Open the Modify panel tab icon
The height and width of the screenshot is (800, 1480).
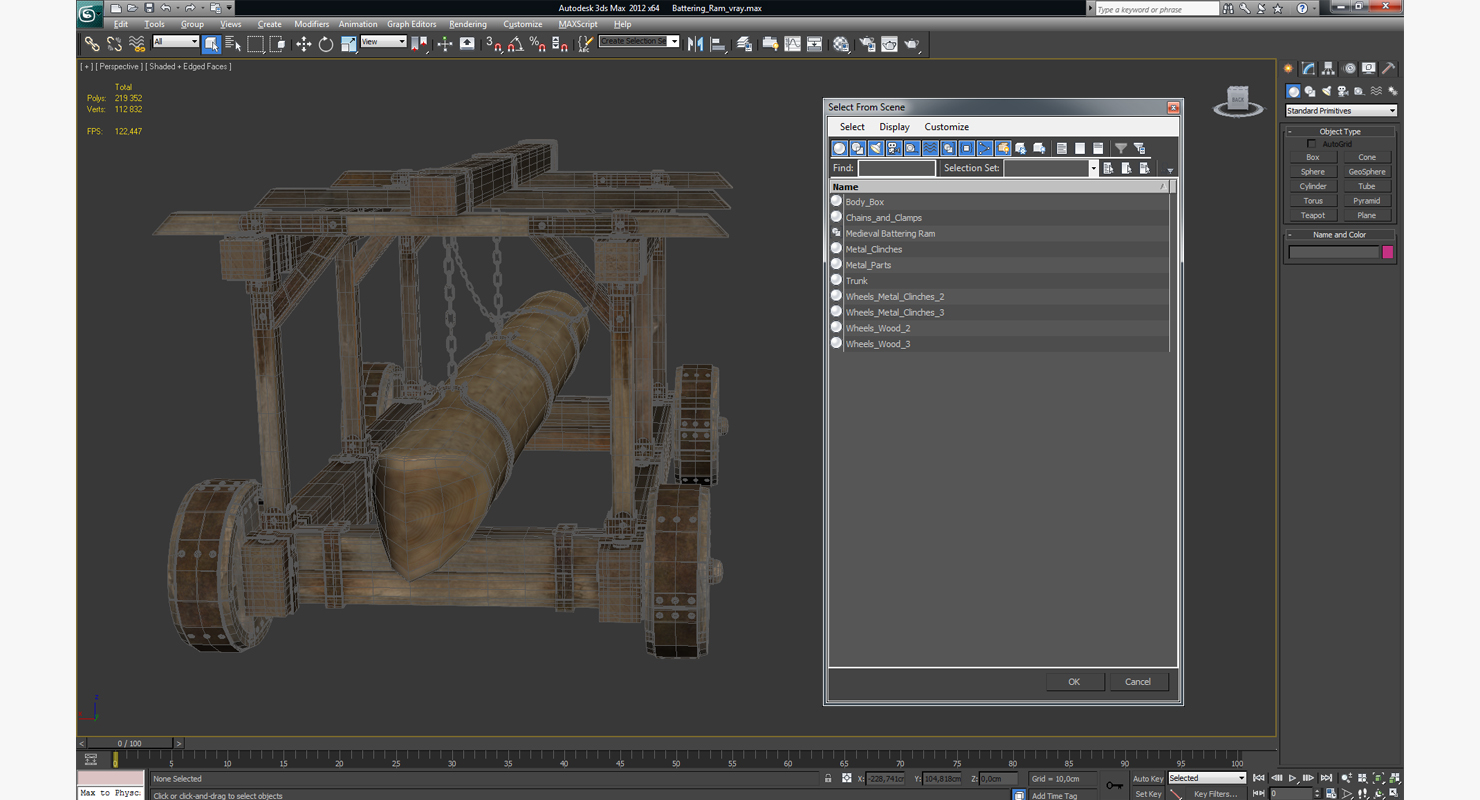coord(1308,69)
